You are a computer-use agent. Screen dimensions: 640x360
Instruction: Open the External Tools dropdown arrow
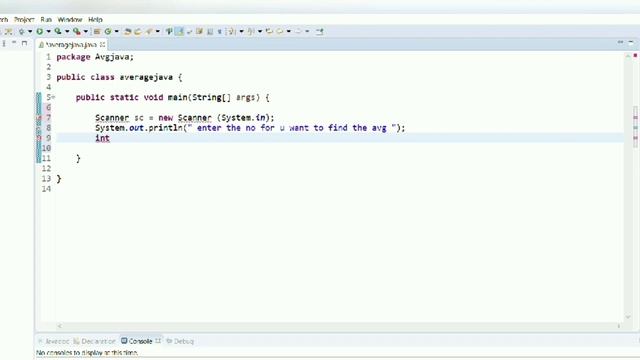(x=85, y=31)
